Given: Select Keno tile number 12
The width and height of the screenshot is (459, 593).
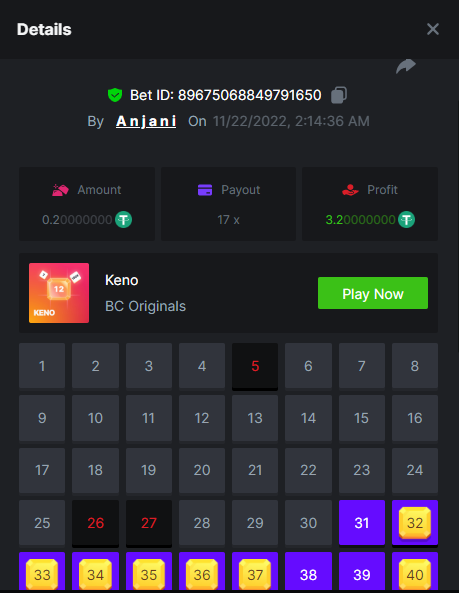Looking at the screenshot, I should 202,418.
